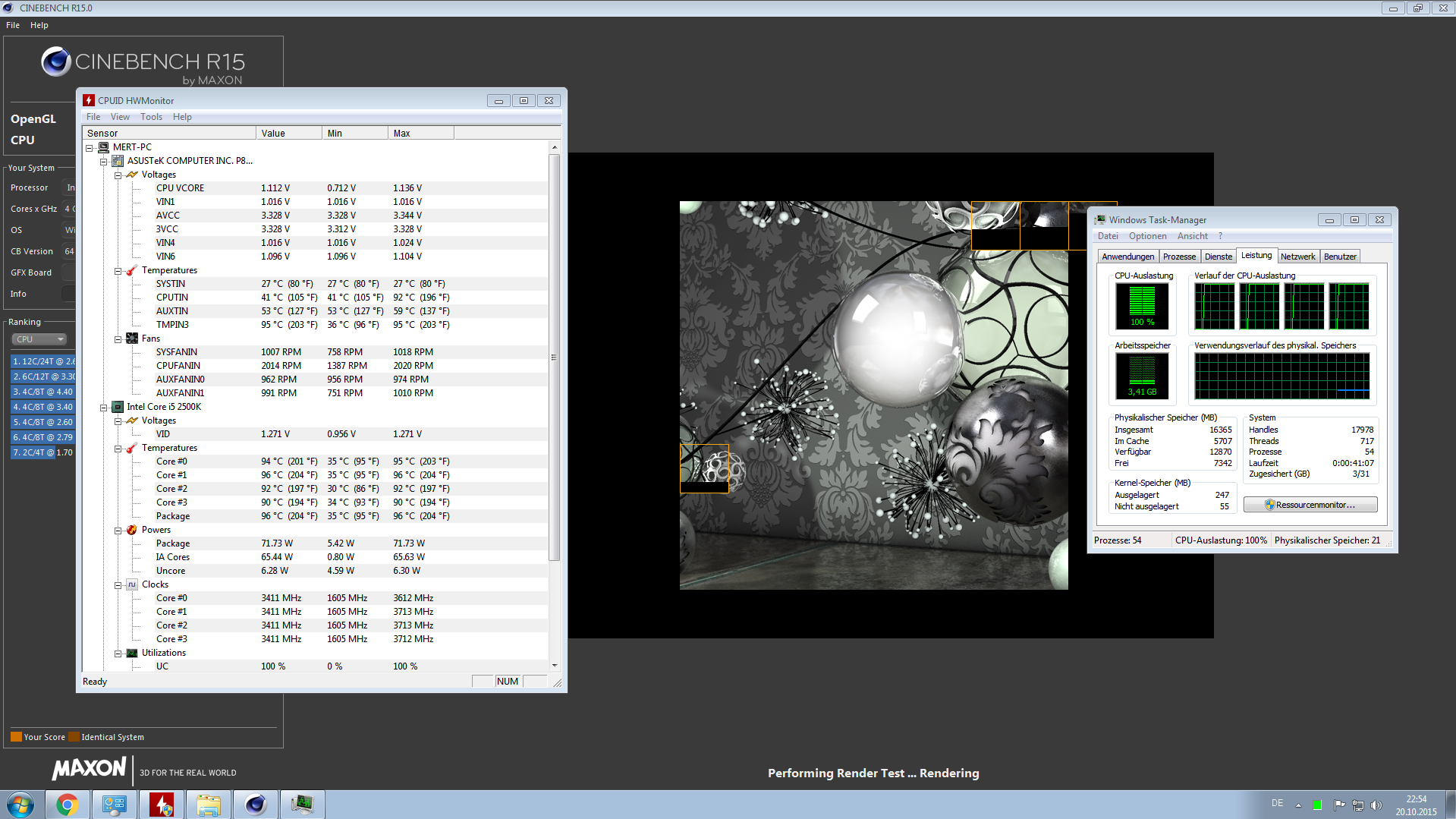Click the thermometer icon beside motherboard Temperatures
Viewport: 1456px width, 819px height.
pos(132,270)
